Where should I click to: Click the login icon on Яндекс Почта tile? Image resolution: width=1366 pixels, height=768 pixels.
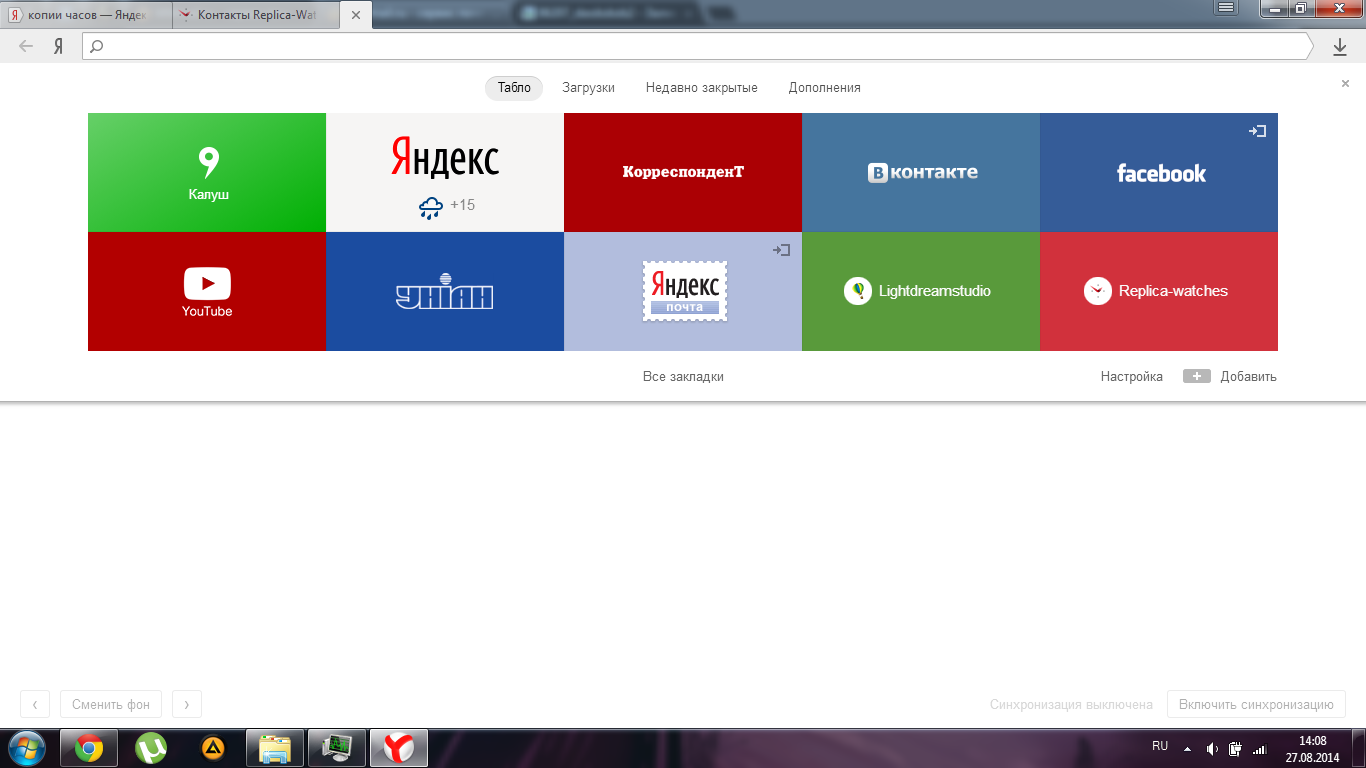[x=782, y=250]
